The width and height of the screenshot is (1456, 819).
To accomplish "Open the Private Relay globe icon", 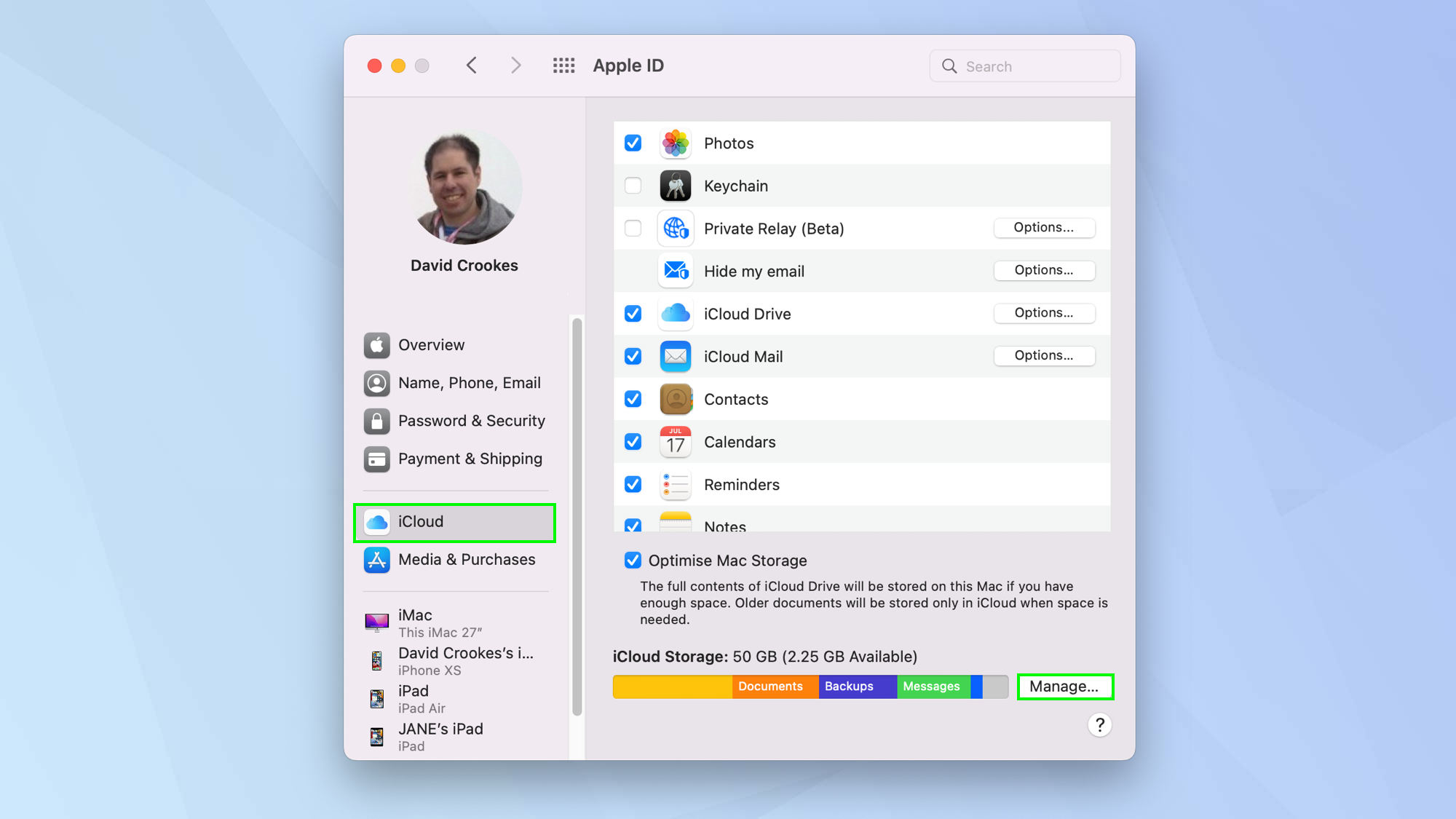I will [x=675, y=228].
